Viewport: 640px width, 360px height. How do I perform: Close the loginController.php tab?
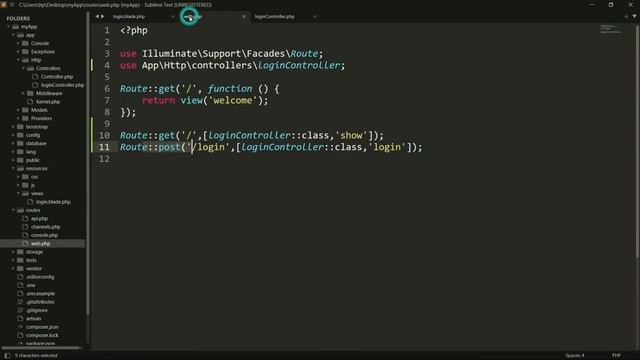point(314,17)
